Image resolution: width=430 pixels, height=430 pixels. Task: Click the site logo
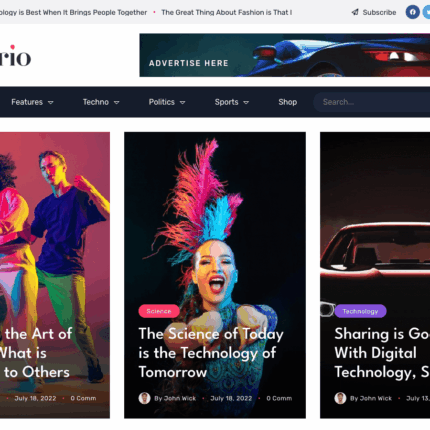click(x=15, y=56)
